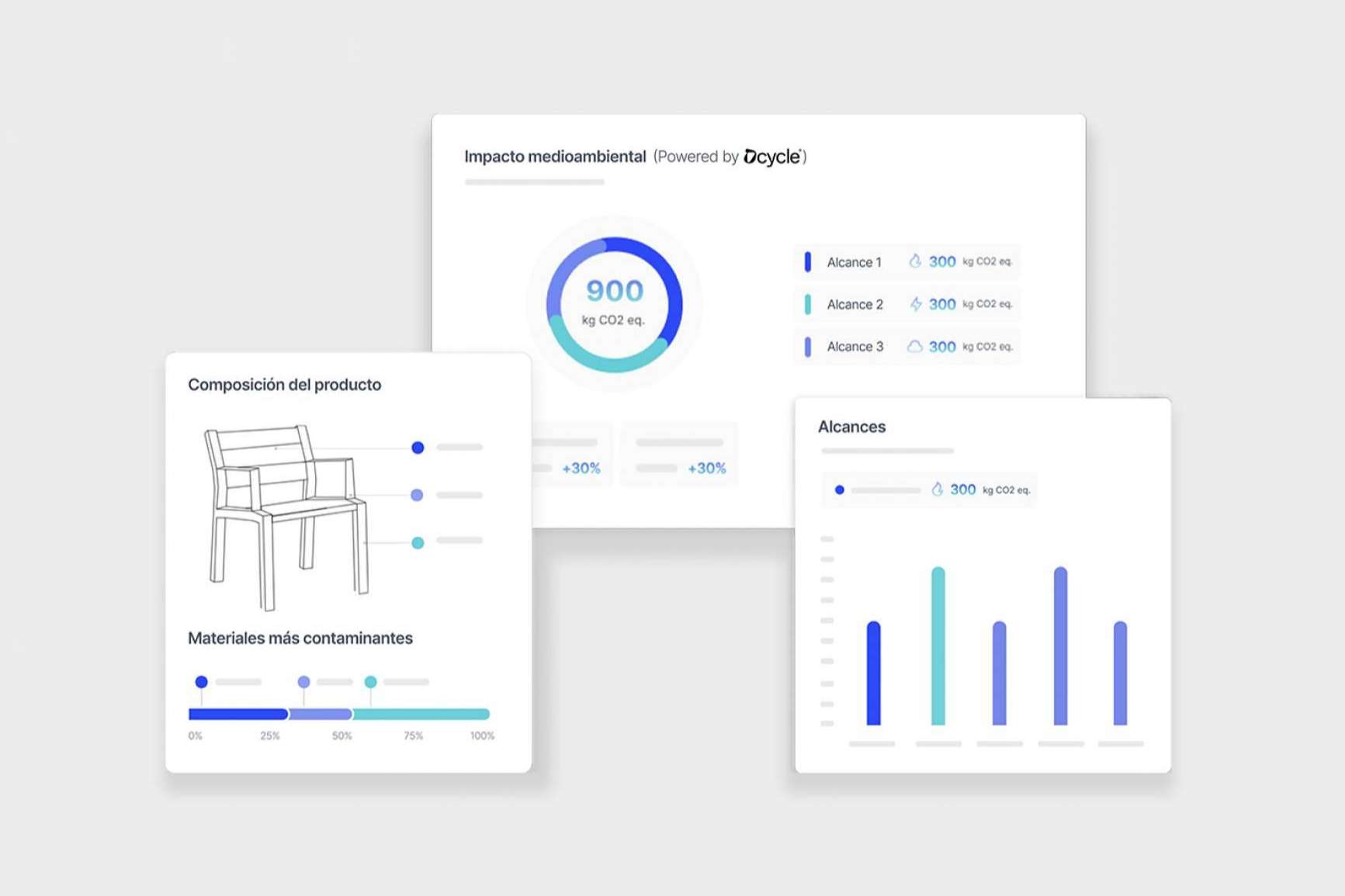Click the 900 kg CO2 donut chart
This screenshot has width=1345, height=896.
coord(614,304)
